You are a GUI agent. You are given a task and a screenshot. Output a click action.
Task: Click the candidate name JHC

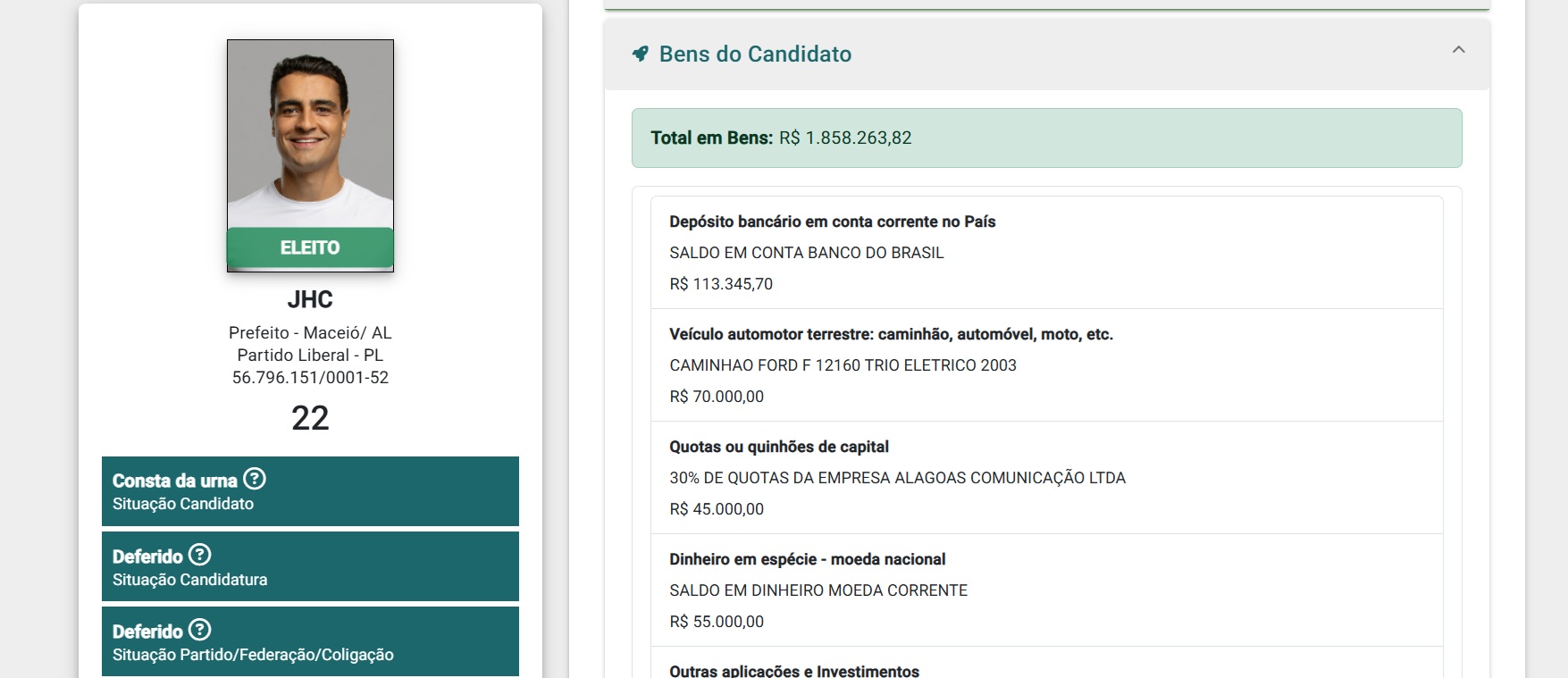310,299
